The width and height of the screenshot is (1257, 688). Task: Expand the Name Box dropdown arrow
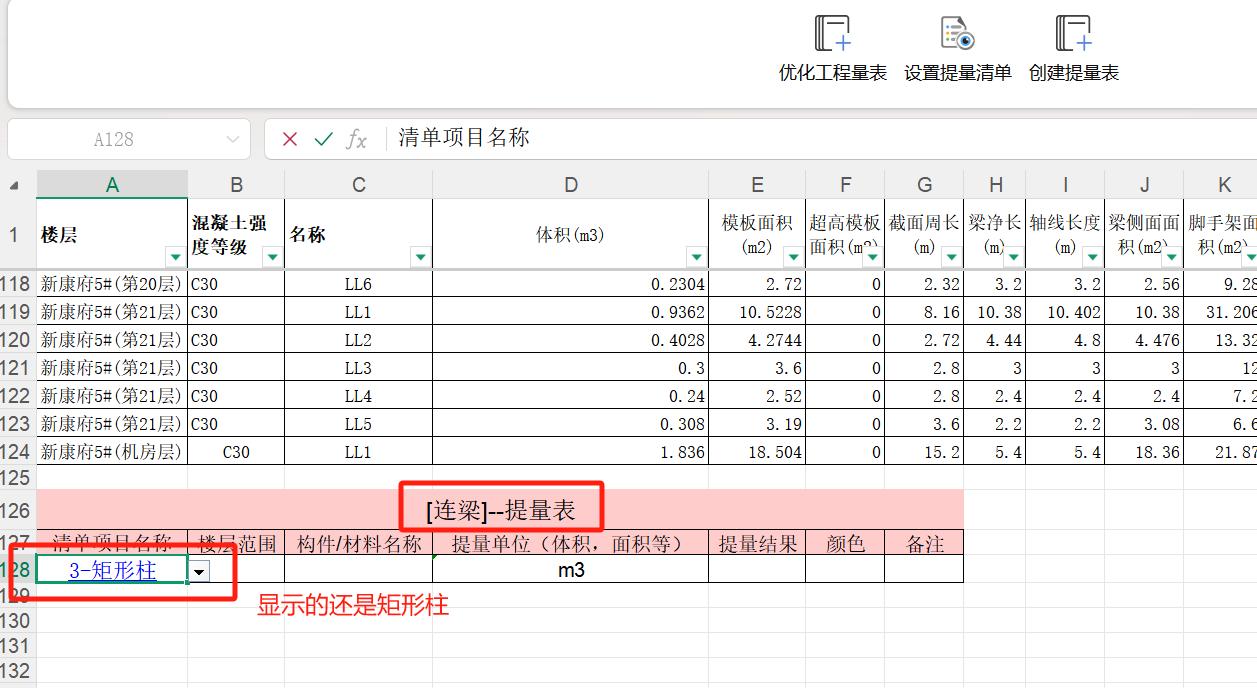[x=233, y=139]
